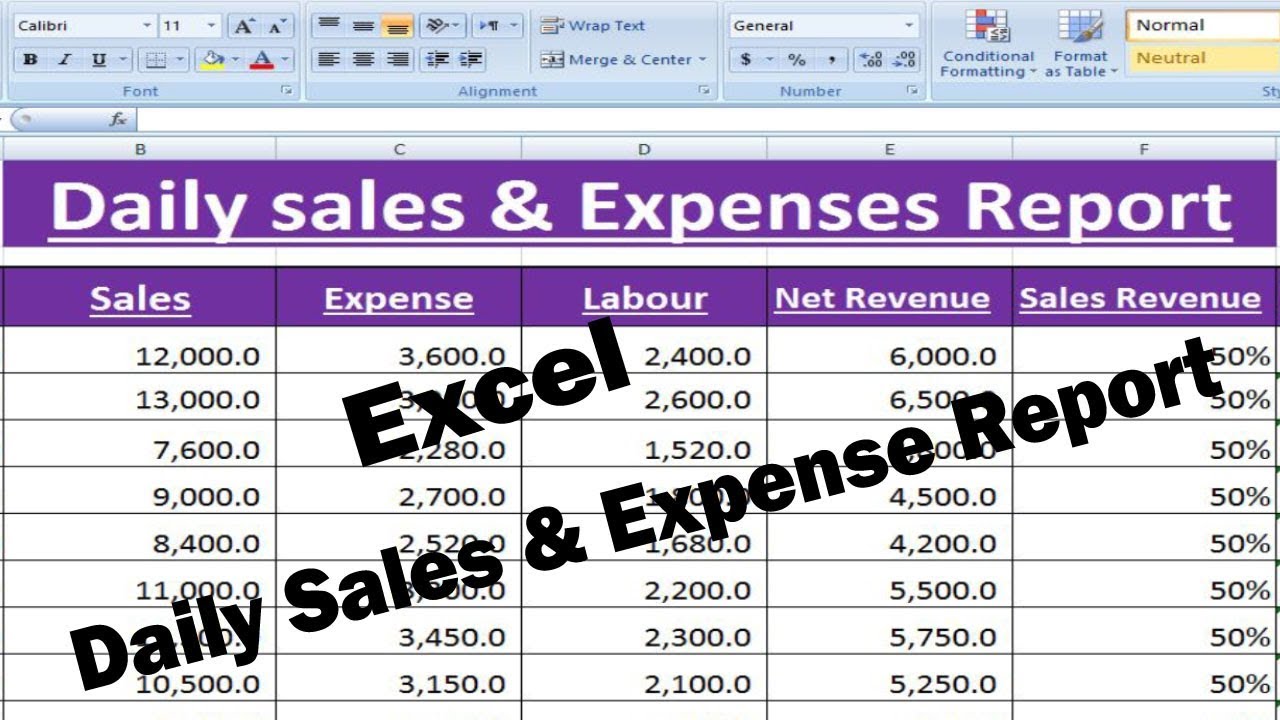Select the Daily sales & Expenses Report title
This screenshot has width=1280, height=720.
pyautogui.click(x=640, y=204)
